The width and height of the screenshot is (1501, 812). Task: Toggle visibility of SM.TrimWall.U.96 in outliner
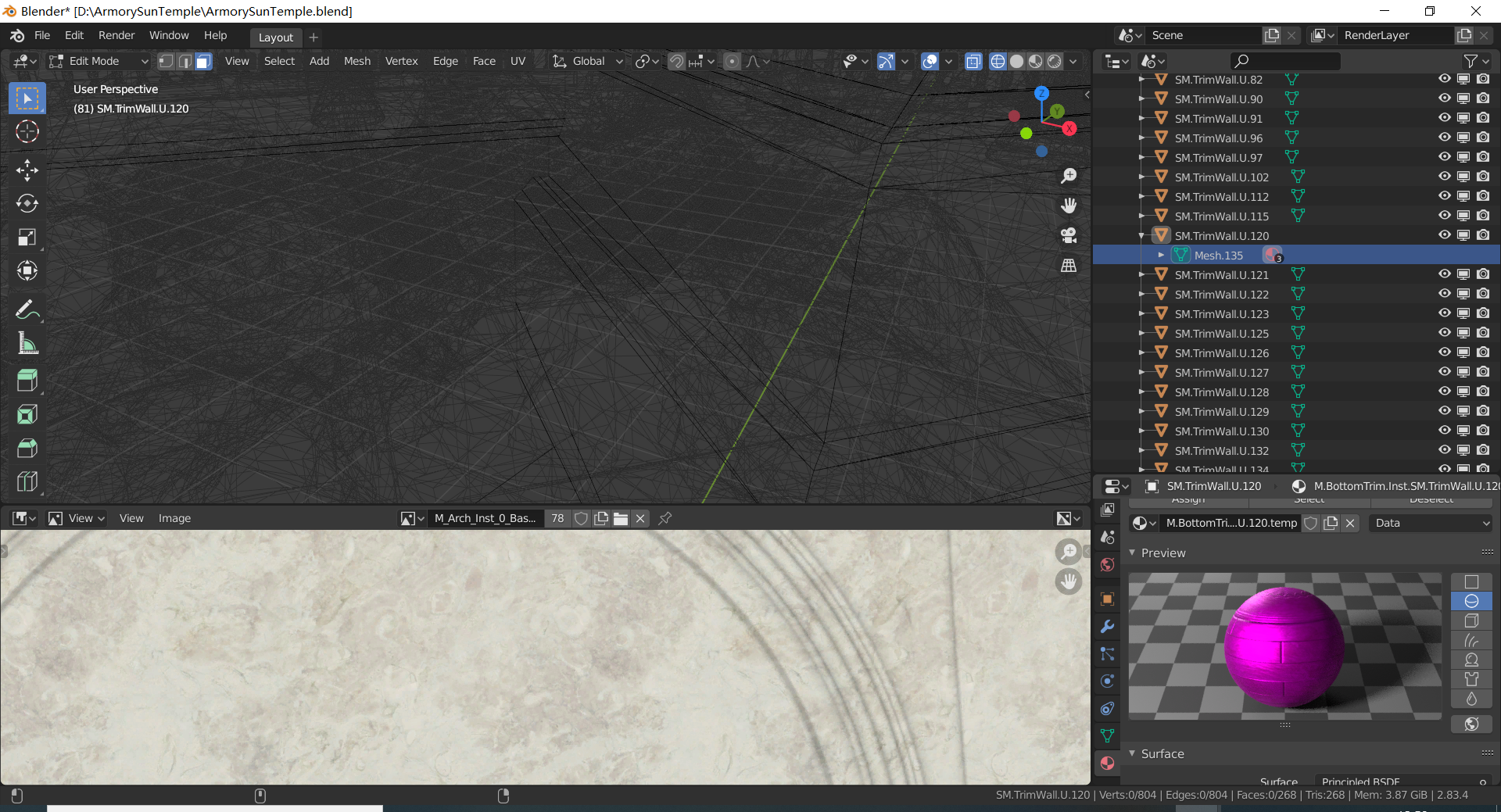(x=1443, y=137)
